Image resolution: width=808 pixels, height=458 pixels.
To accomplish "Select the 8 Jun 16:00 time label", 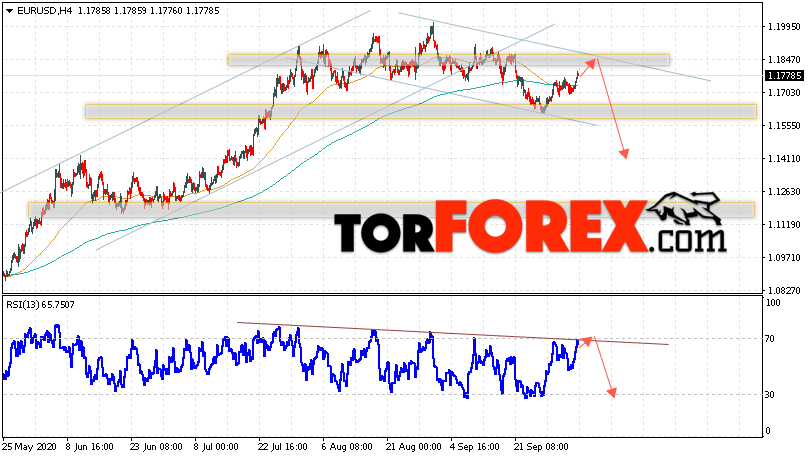I will tap(90, 447).
